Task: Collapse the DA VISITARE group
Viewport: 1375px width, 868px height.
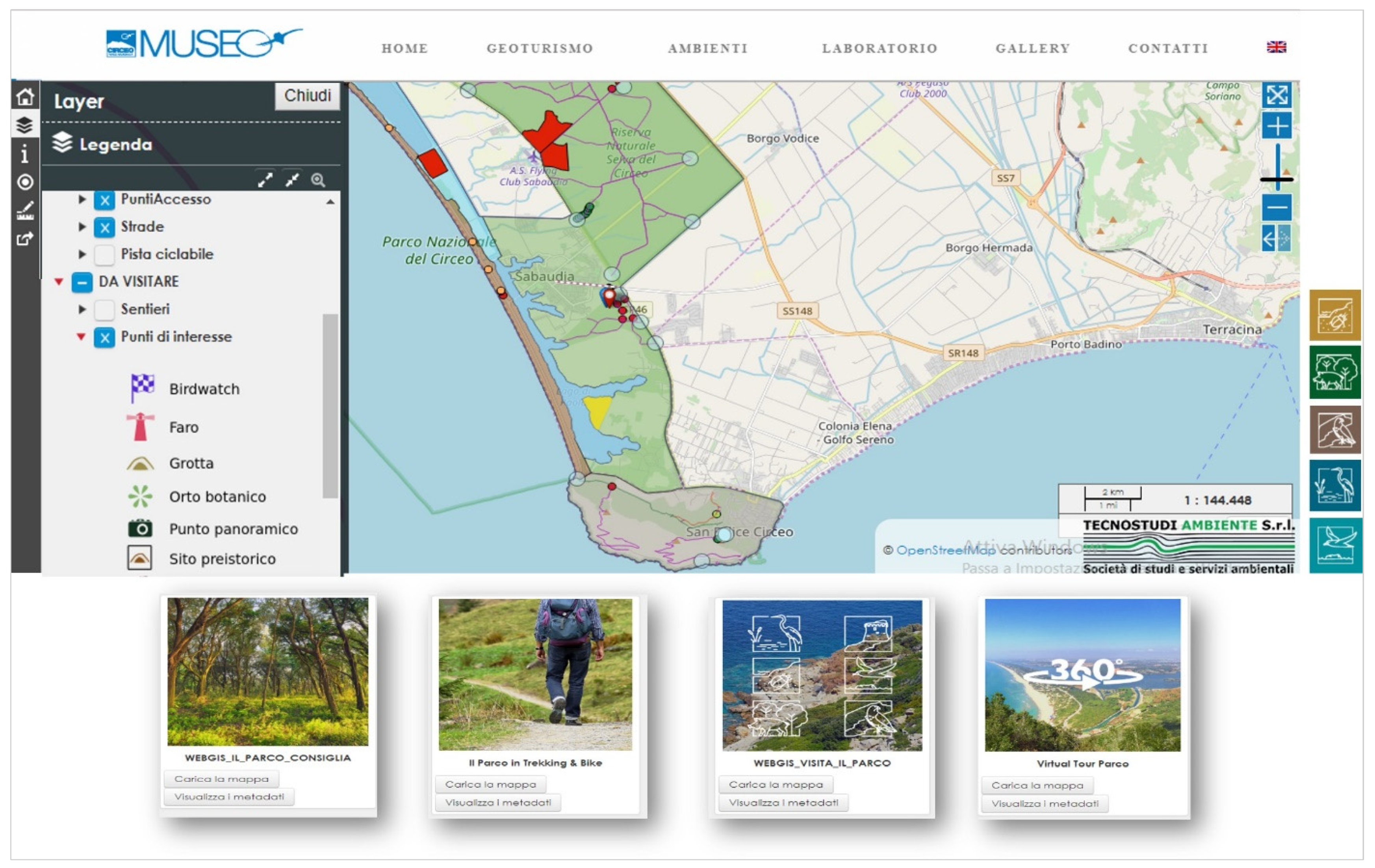Action: click(59, 281)
